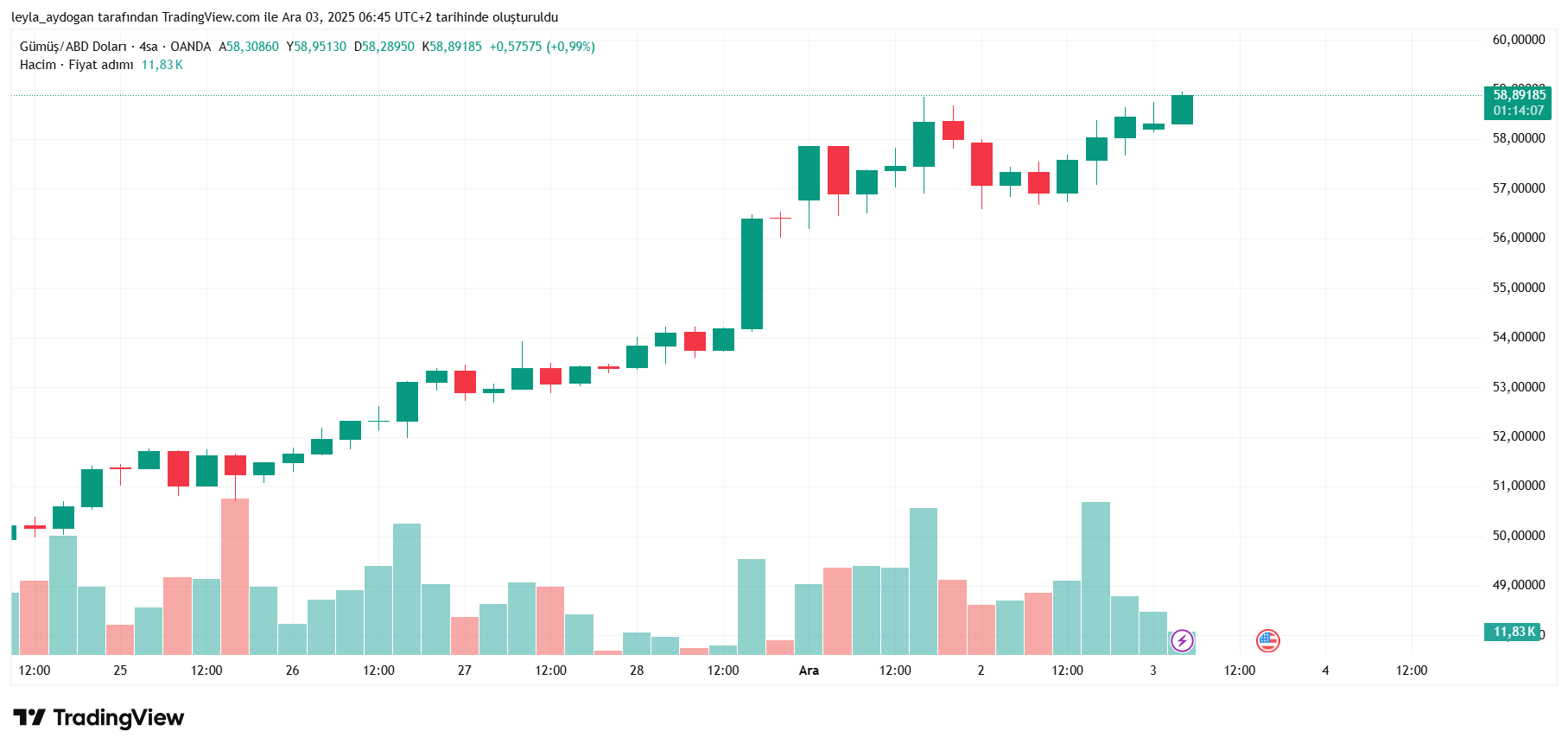This screenshot has height=750, width=1568.
Task: Click the 4 date marker on time axis
Action: click(x=1325, y=671)
